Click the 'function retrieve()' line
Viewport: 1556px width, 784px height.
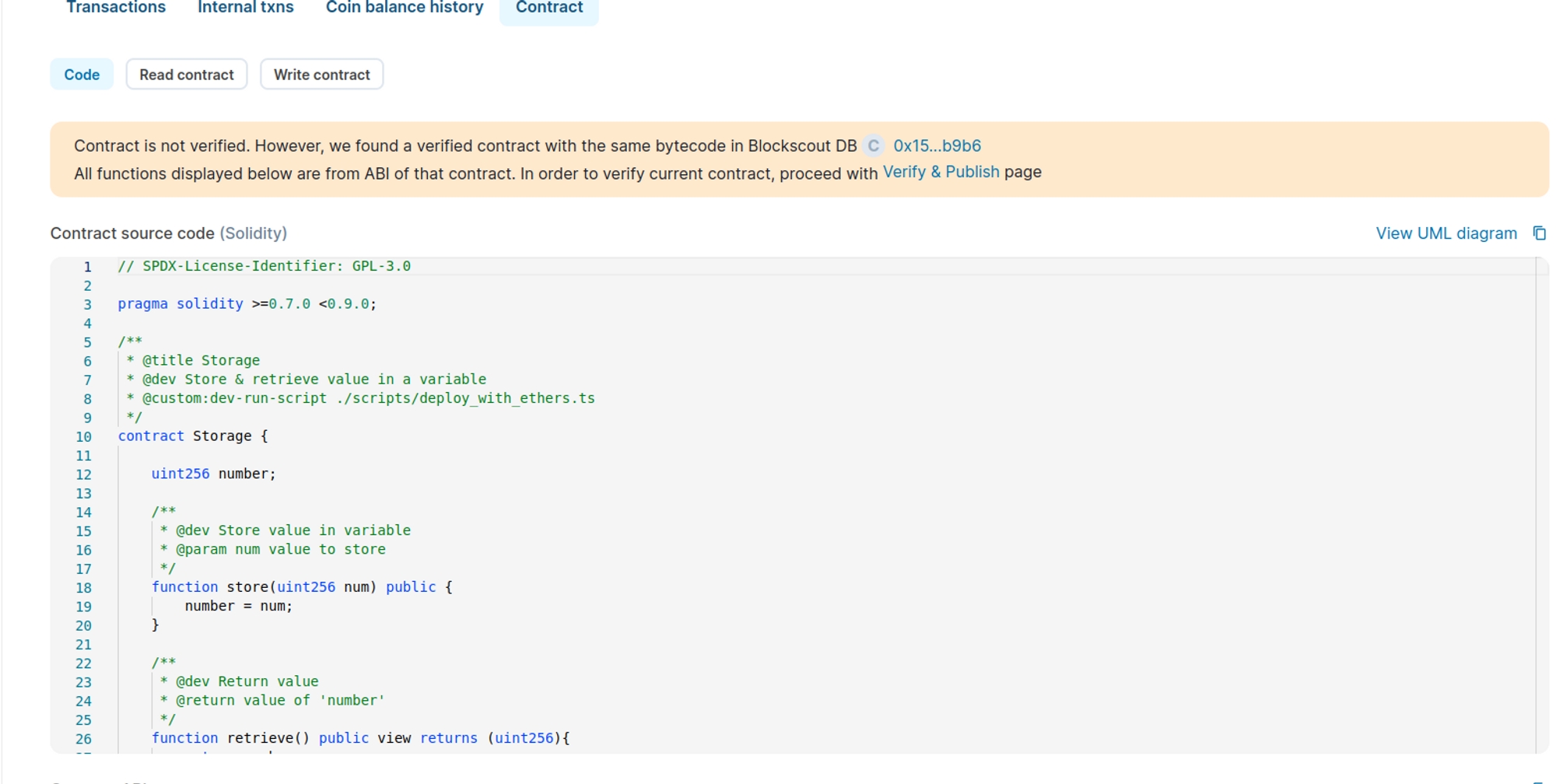click(360, 738)
